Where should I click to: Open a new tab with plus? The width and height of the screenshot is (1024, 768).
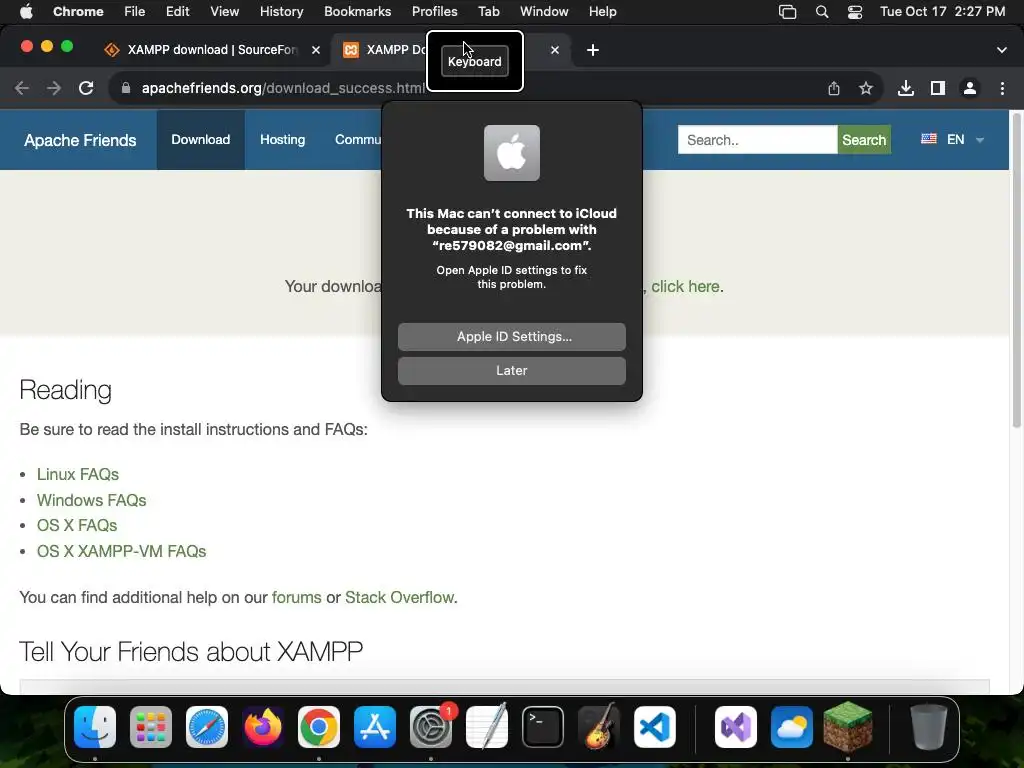point(592,50)
